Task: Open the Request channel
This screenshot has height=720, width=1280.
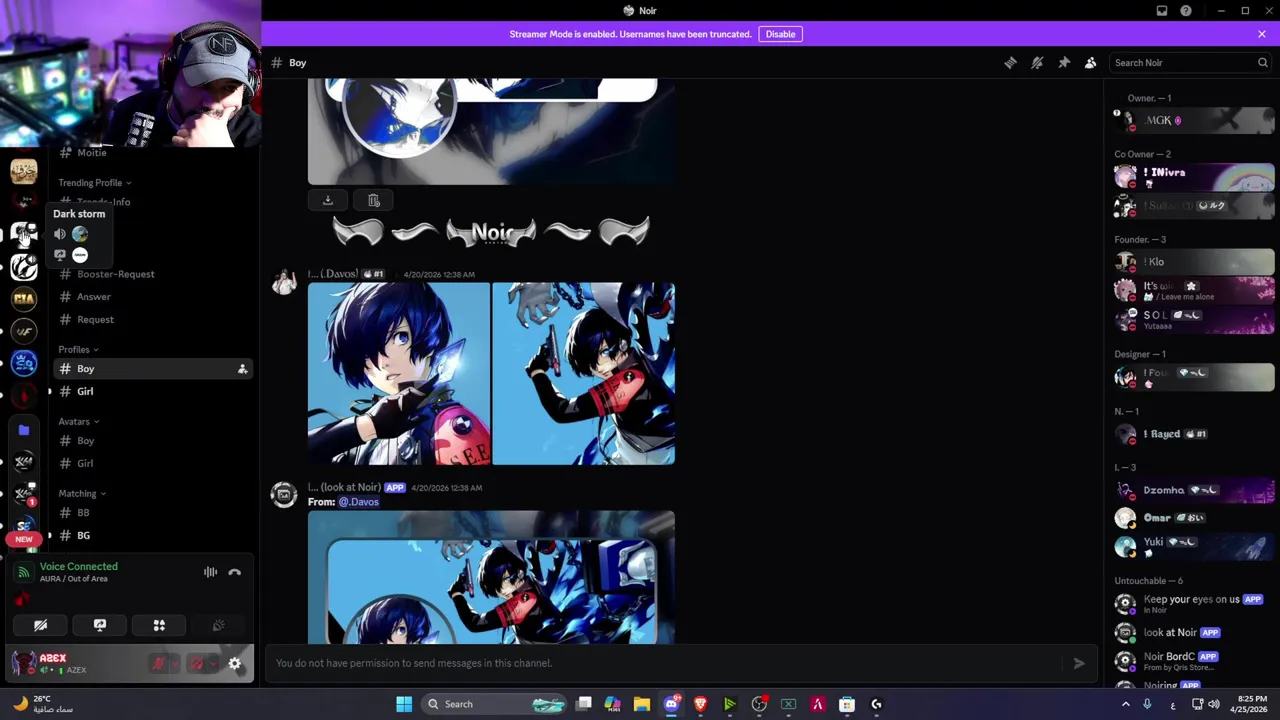Action: (152, 320)
